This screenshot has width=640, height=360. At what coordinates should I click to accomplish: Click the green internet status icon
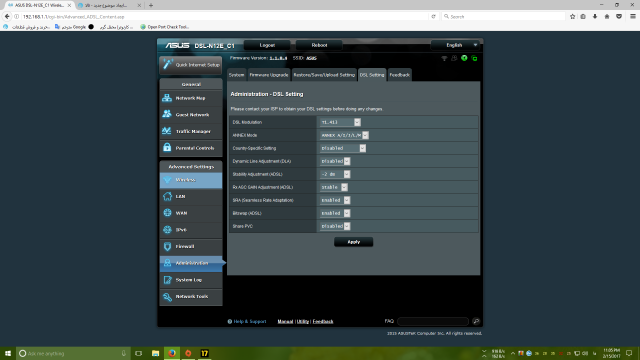[x=464, y=58]
